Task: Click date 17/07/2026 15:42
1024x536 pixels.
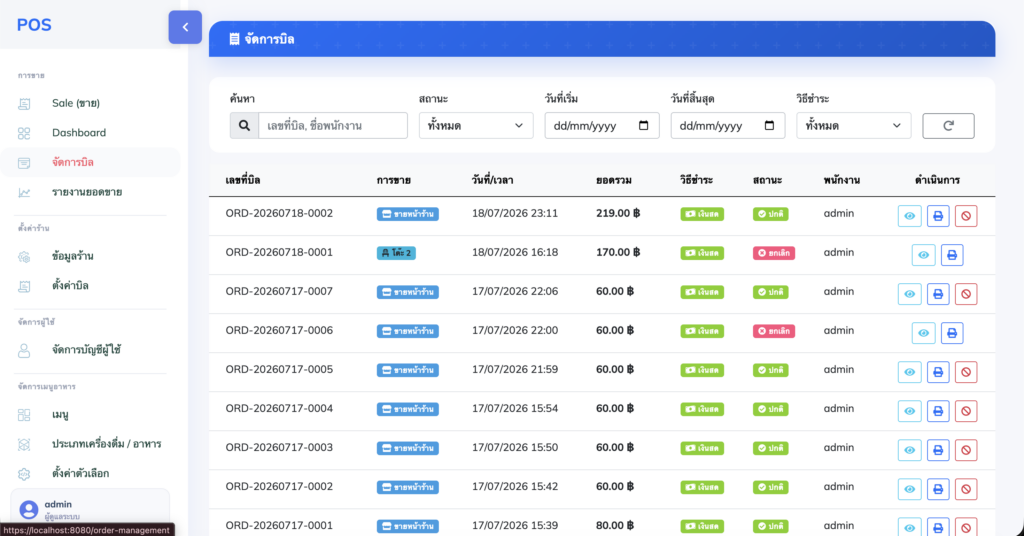Action: coord(515,486)
